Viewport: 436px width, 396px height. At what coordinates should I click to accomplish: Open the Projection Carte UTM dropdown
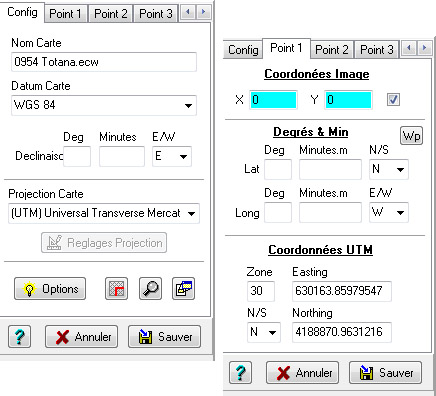tap(104, 213)
